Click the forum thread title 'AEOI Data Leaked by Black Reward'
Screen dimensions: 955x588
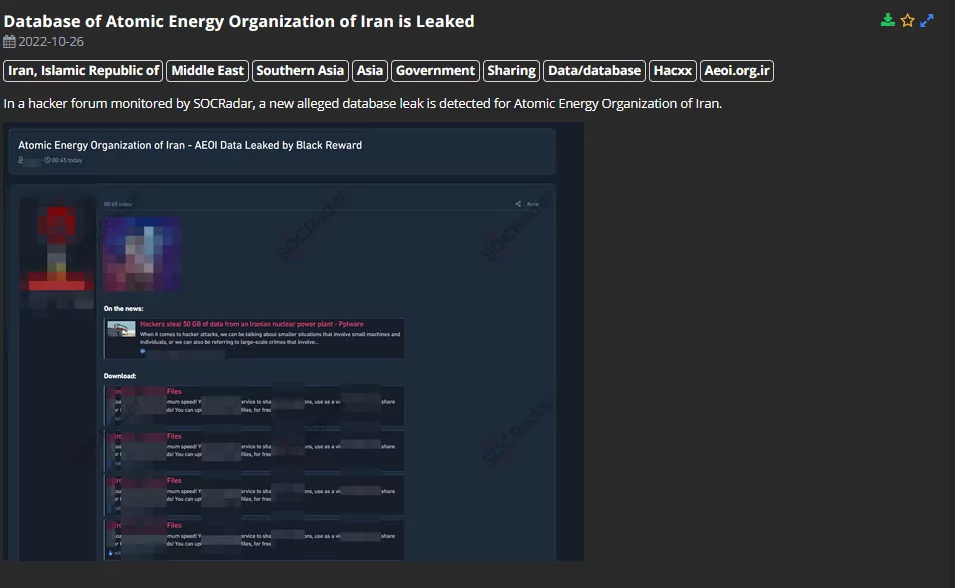click(278, 145)
